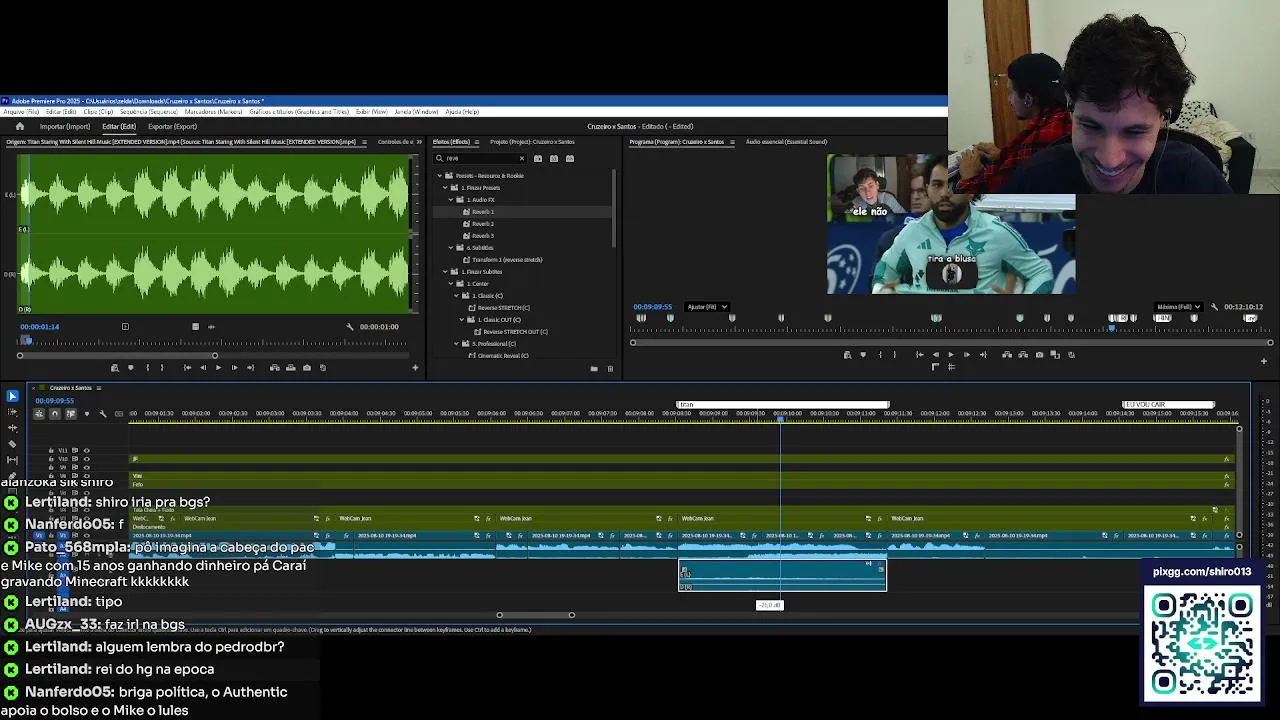Create new custom bin in Effects panel
The image size is (1280, 720).
(594, 369)
